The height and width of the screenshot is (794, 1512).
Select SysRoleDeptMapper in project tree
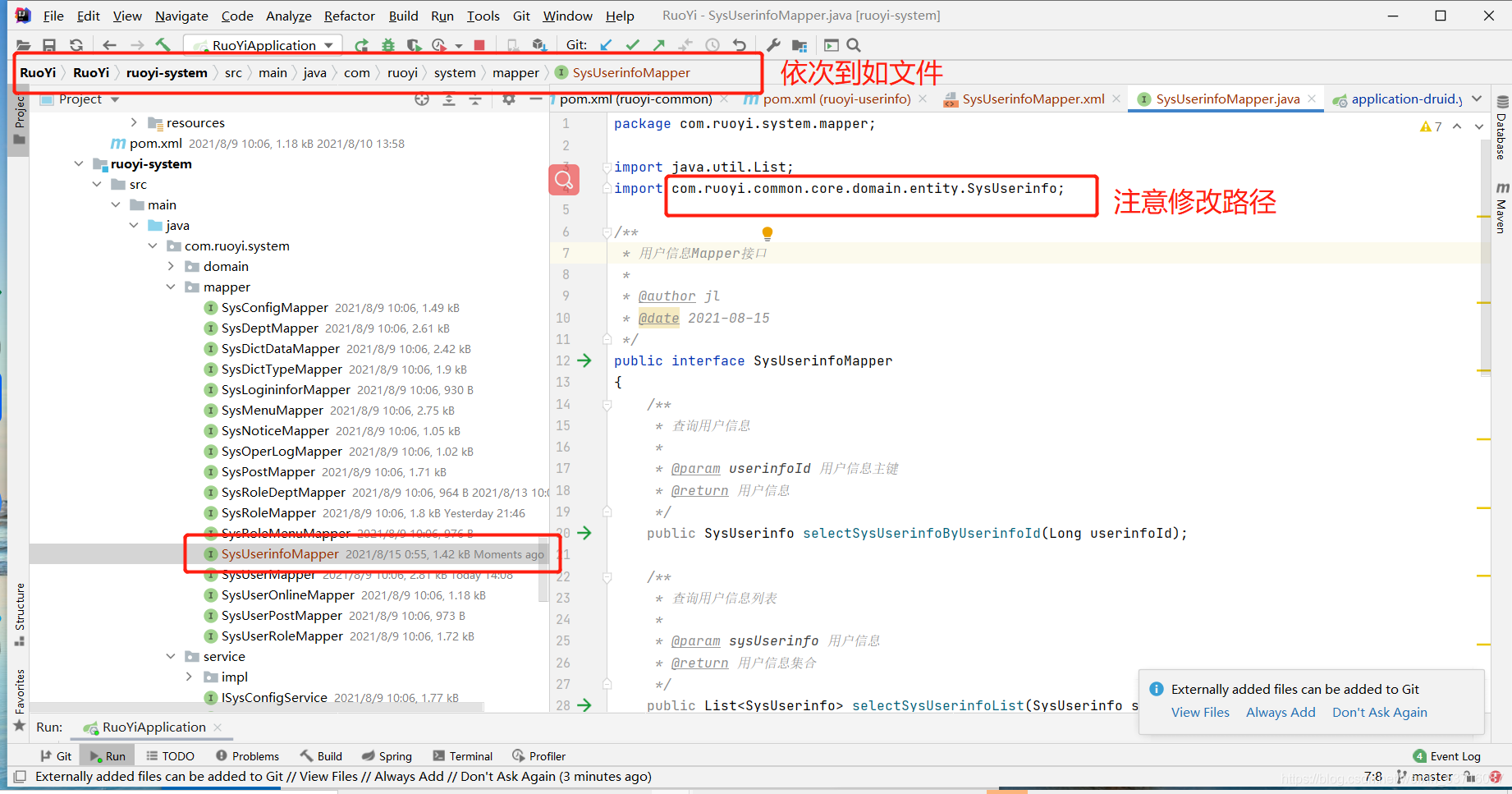click(x=283, y=493)
